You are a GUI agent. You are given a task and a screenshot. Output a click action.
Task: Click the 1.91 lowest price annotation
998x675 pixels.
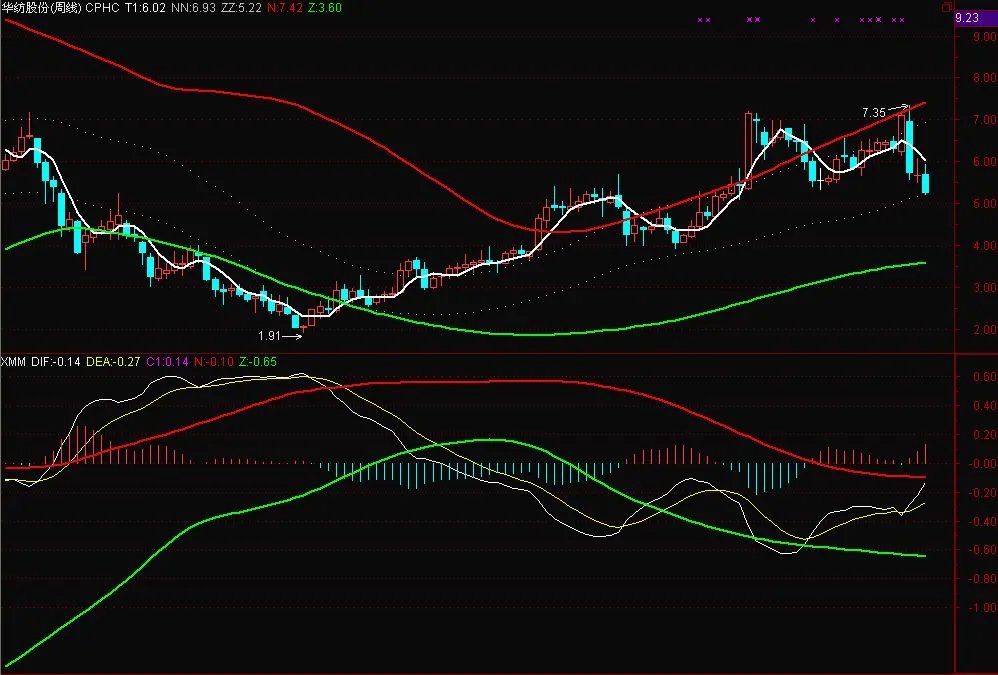click(268, 336)
